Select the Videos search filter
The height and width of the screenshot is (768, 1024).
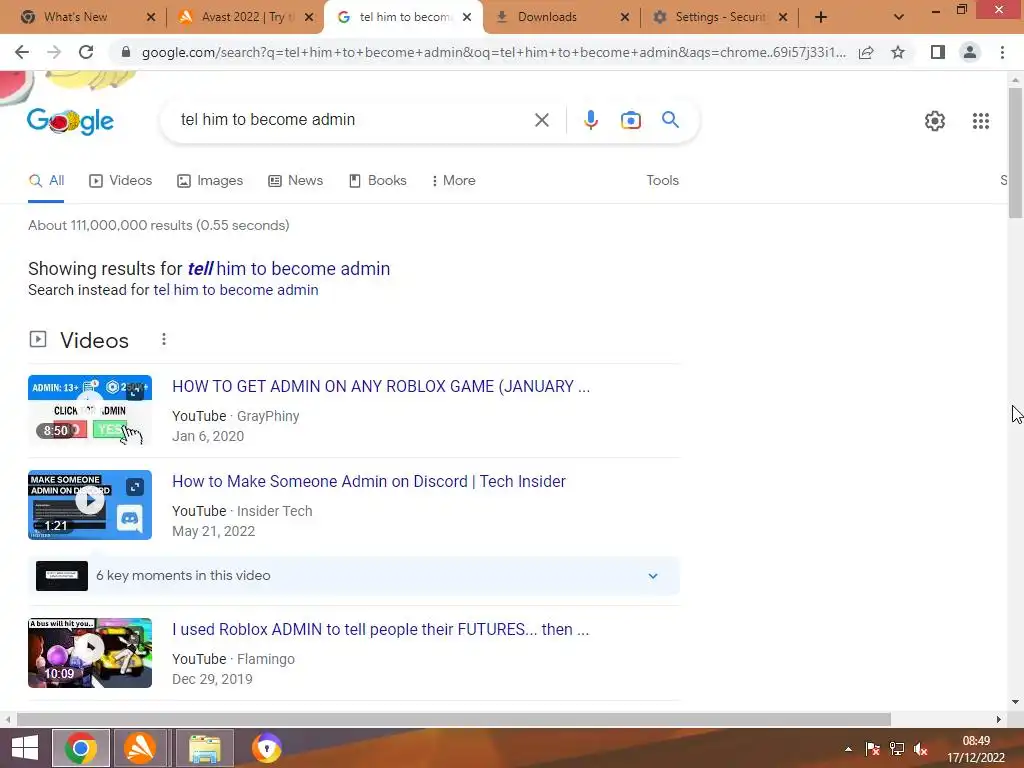pyautogui.click(x=121, y=181)
